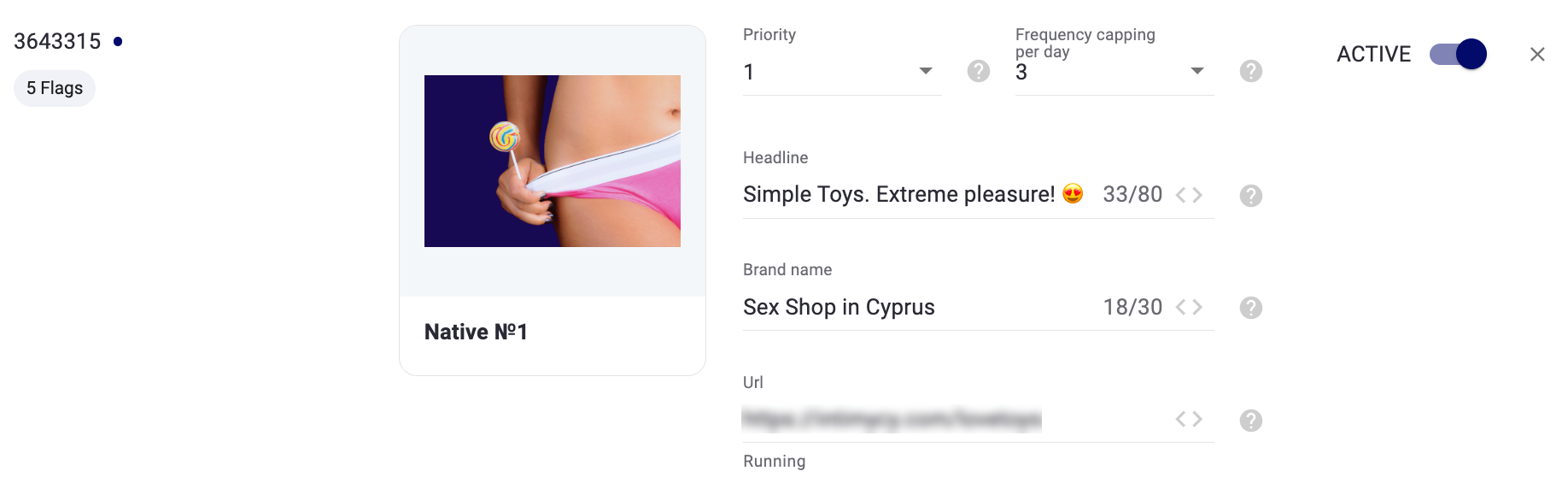Click the Native №1 label
Viewport: 1568px width, 477px height.
(476, 332)
